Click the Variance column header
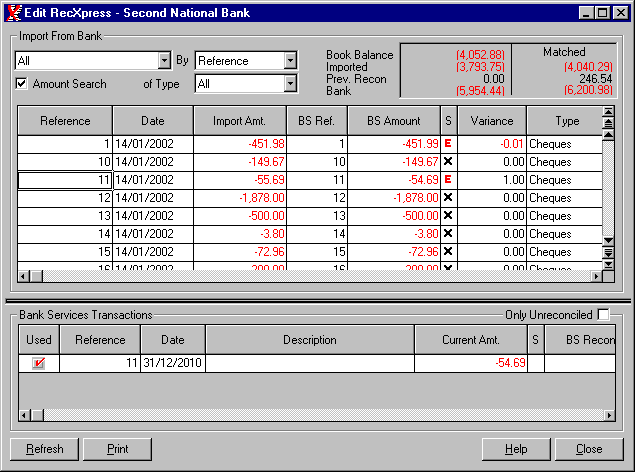The image size is (635, 472). click(x=492, y=121)
